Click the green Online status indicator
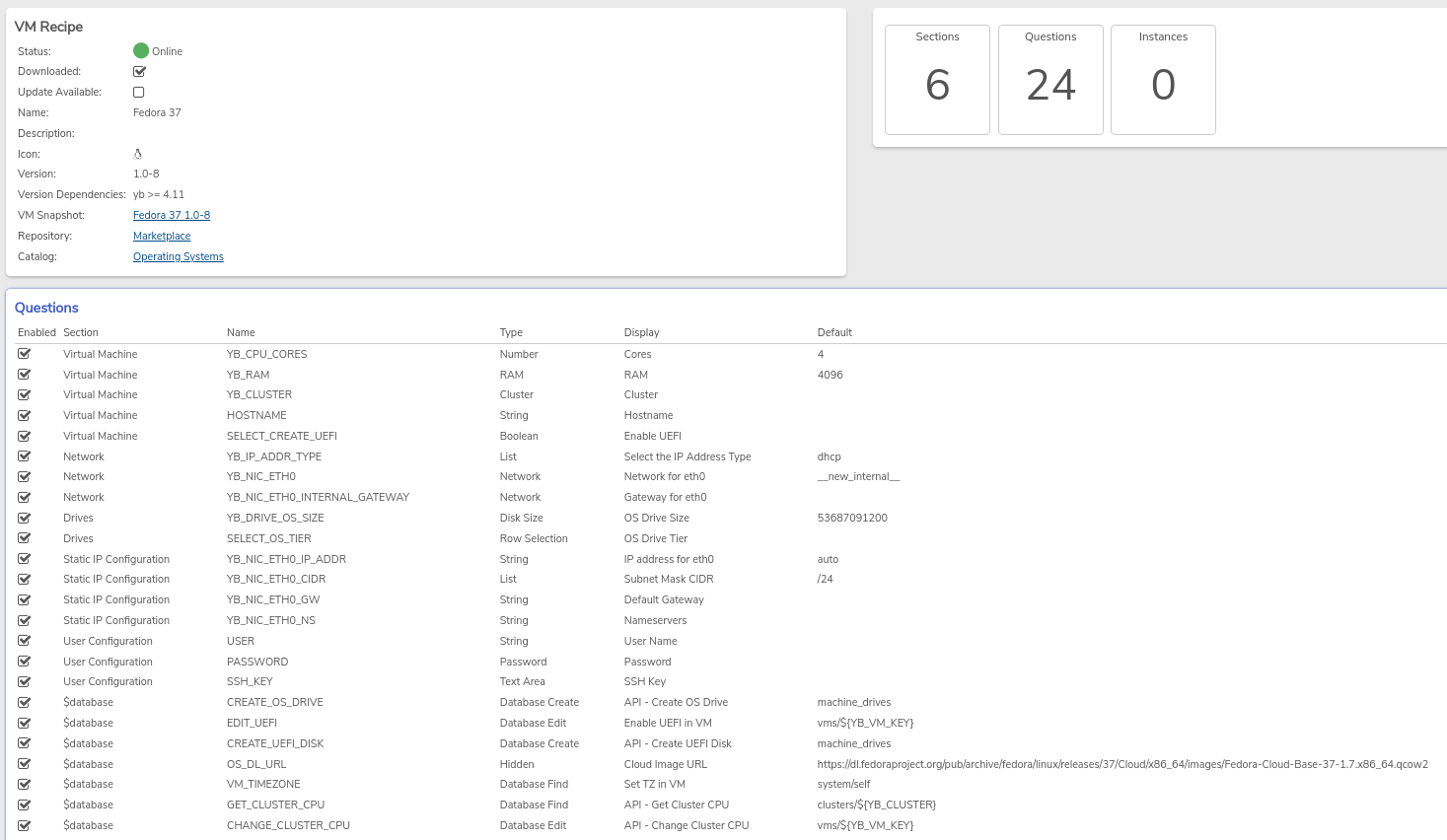Screen dimensions: 1447x840 [x=141, y=50]
